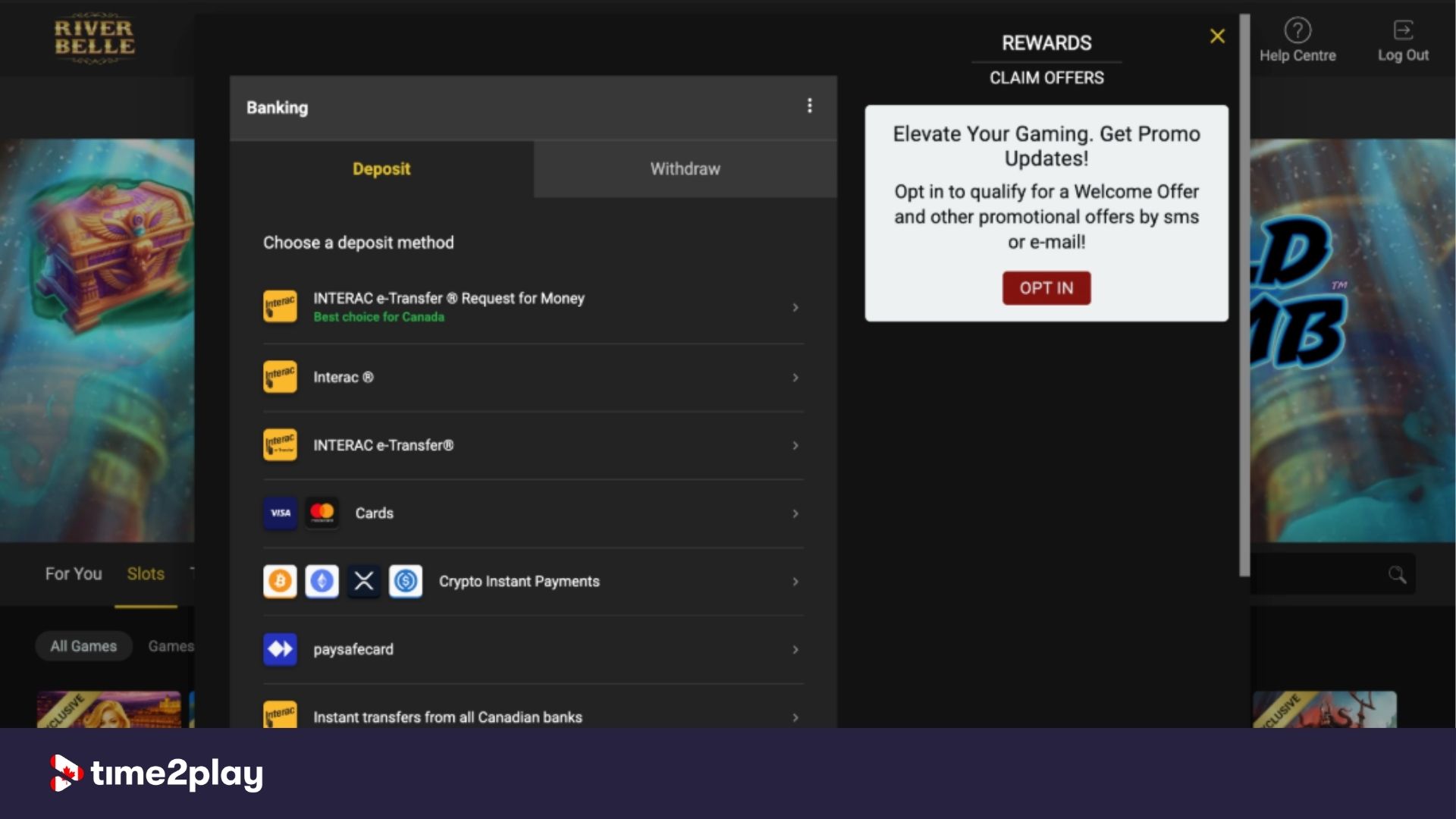Choose the Interac ® deposit method label

point(344,377)
